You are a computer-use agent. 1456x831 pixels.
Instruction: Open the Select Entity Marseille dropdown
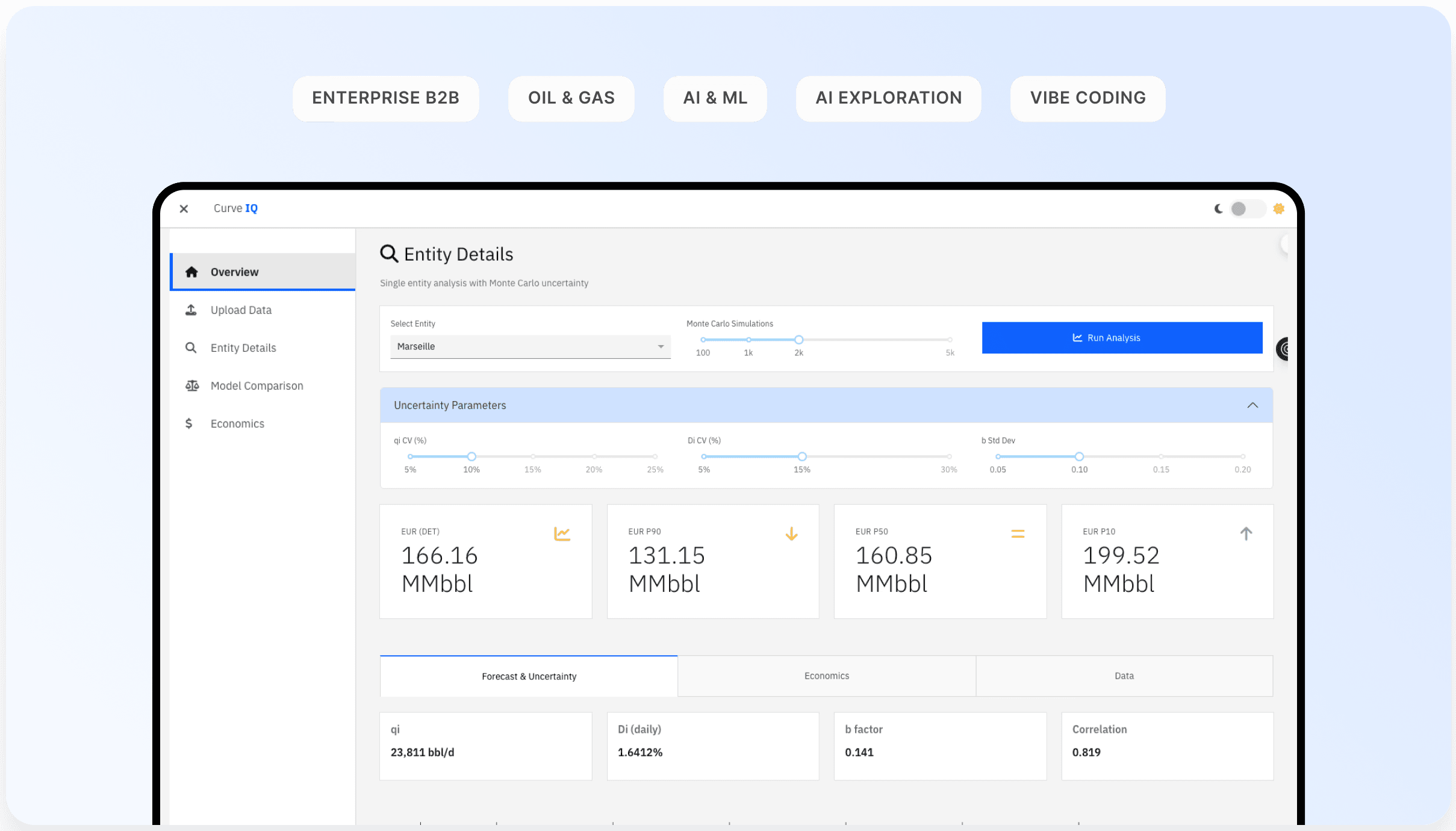pyautogui.click(x=530, y=346)
